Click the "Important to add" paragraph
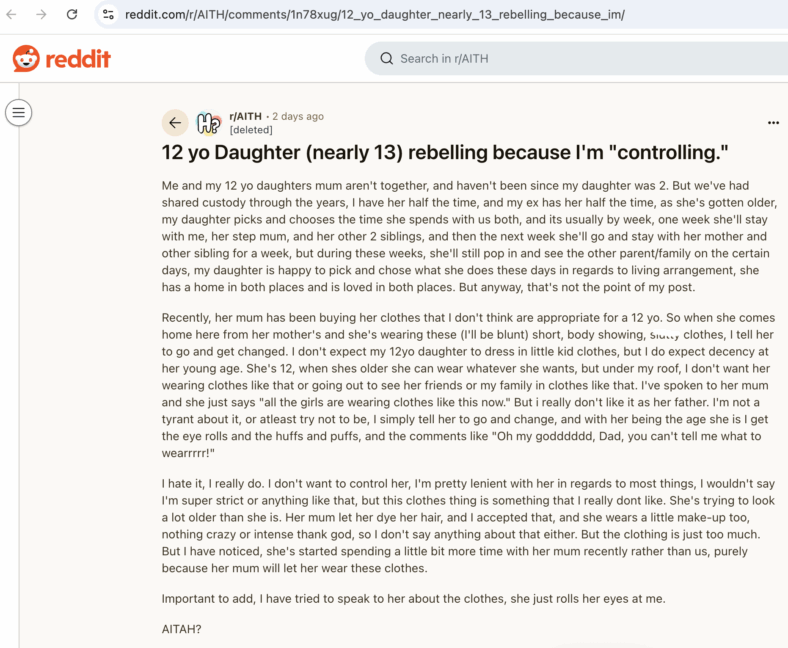This screenshot has width=788, height=648. [413, 599]
